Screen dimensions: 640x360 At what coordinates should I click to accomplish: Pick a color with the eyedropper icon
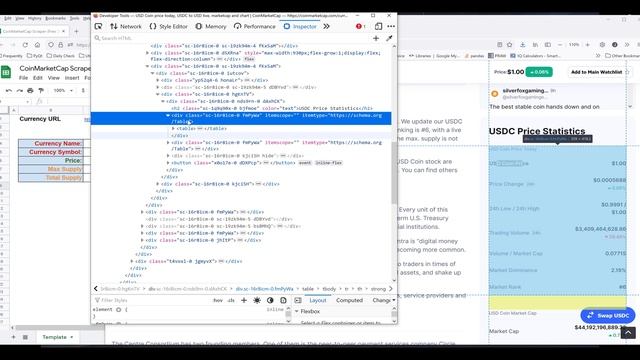point(389,38)
